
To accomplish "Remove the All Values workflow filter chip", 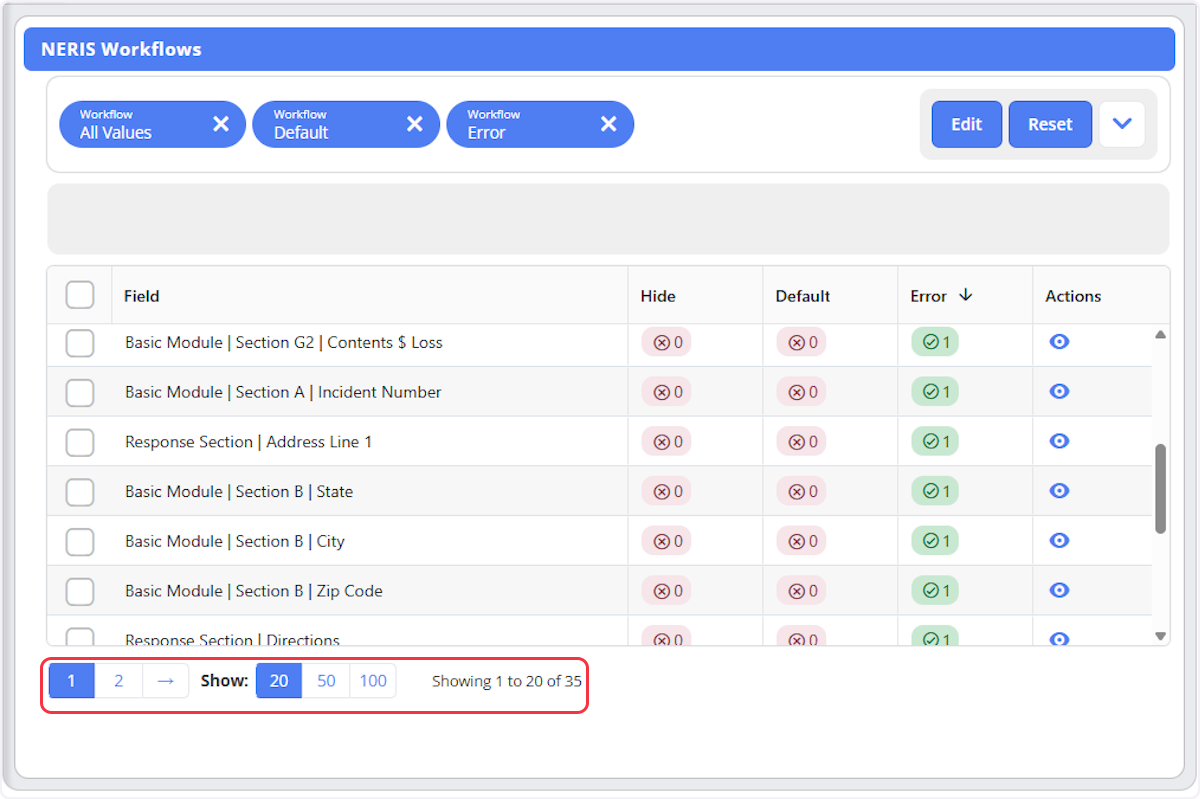I will click(x=221, y=124).
